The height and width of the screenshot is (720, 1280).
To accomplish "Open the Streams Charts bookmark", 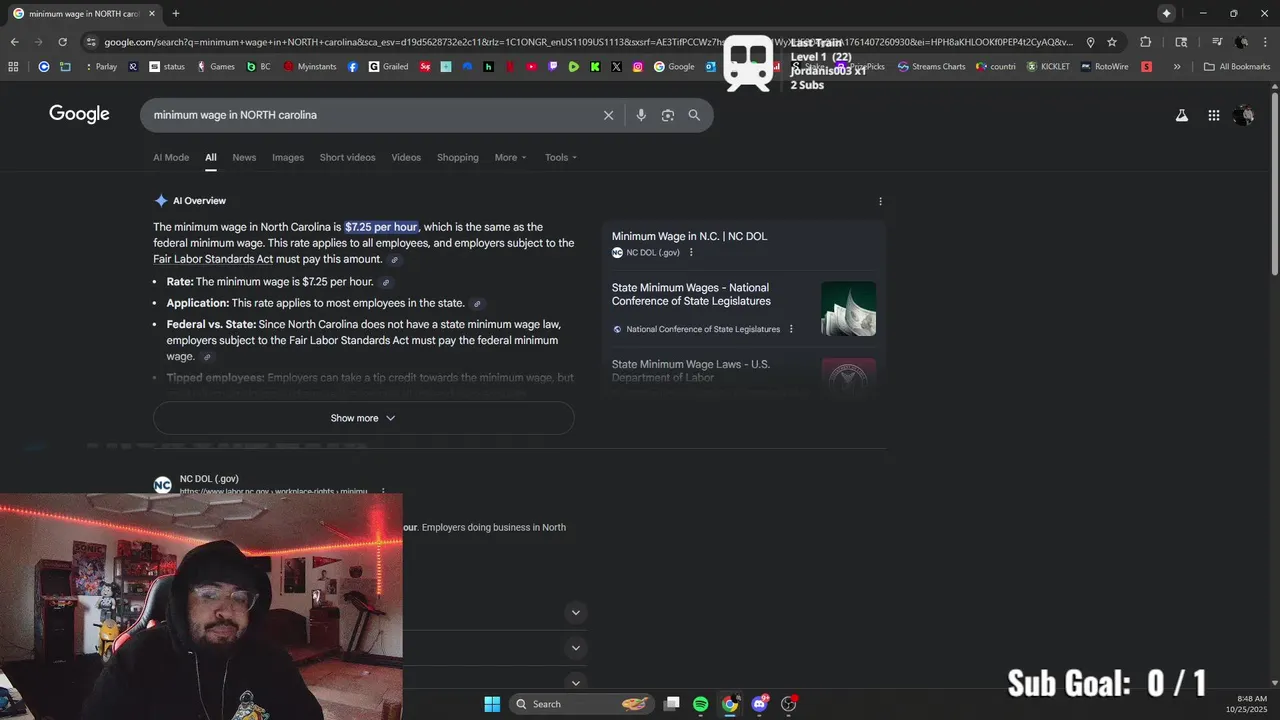I will tap(931, 67).
